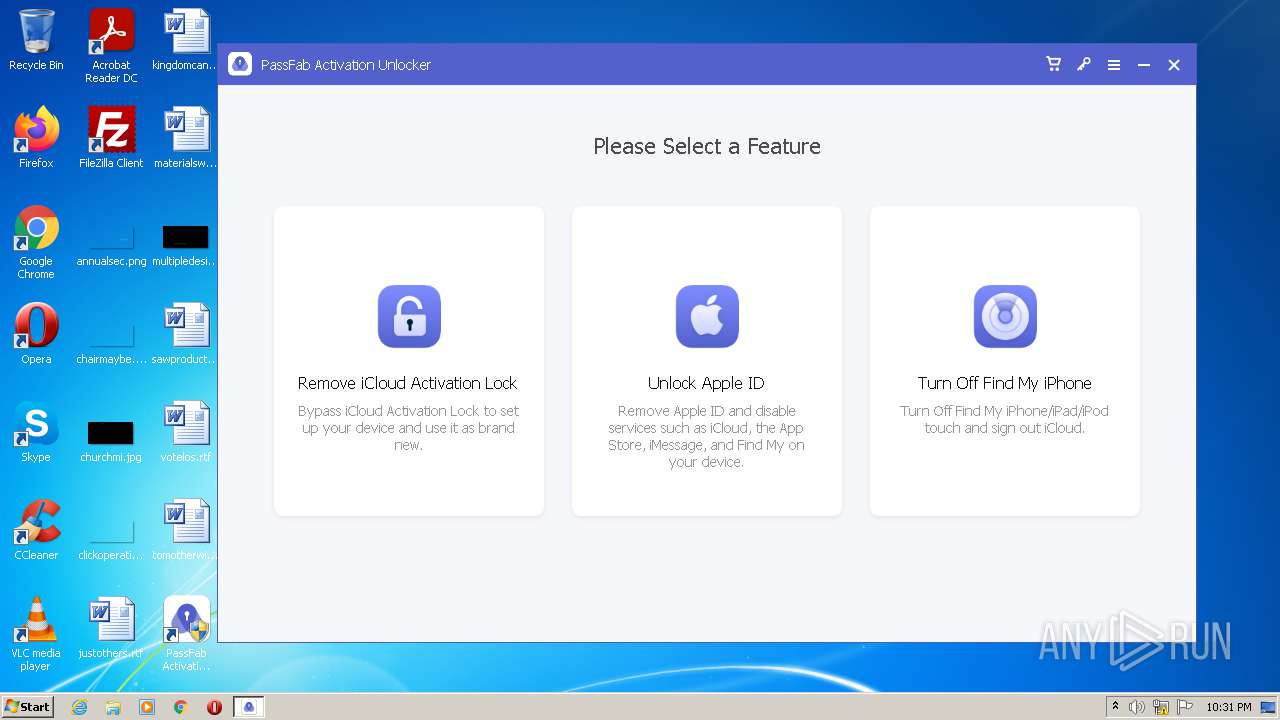1280x720 pixels.
Task: Show hidden system tray icons
Action: click(1116, 707)
